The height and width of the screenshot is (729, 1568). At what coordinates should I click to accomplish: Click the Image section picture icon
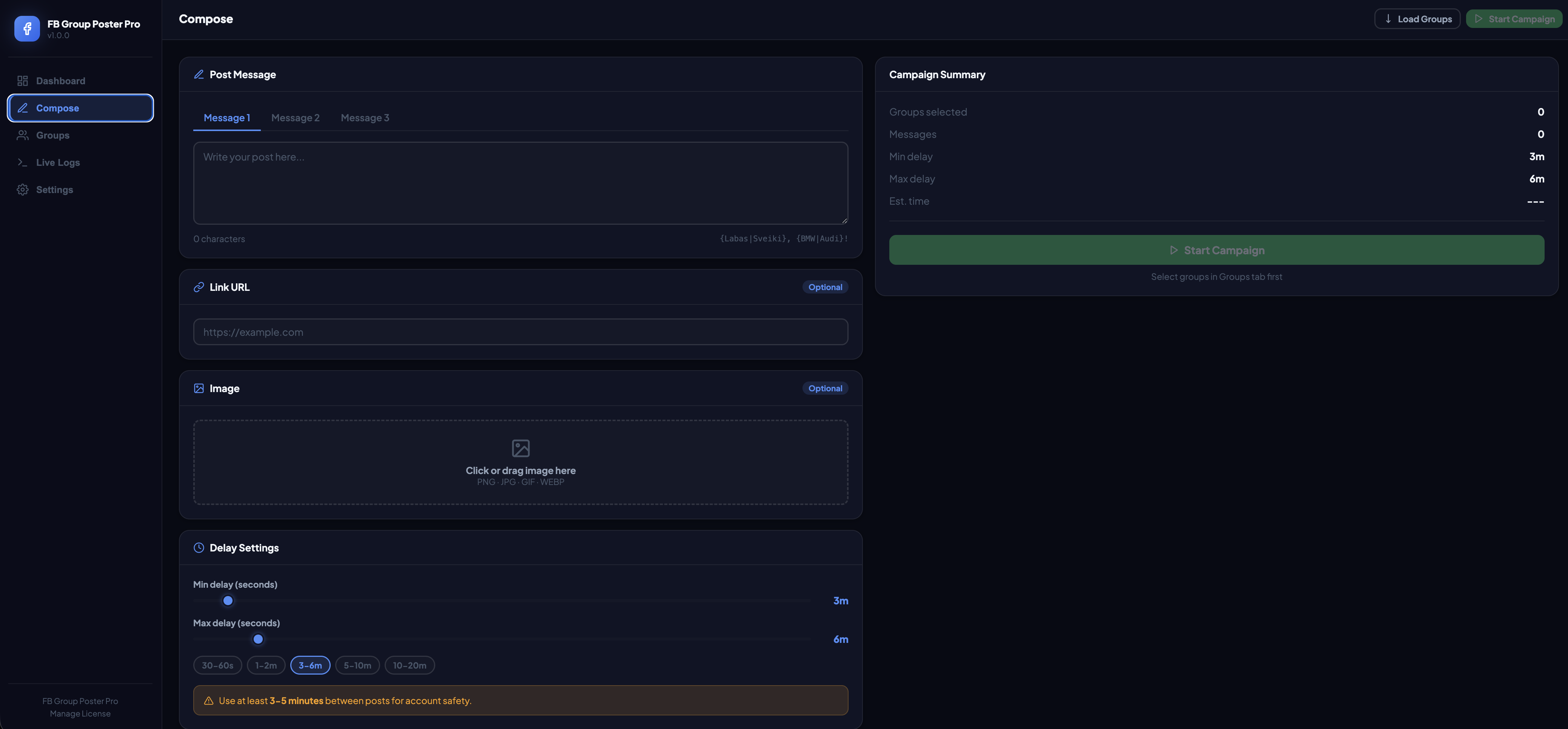(199, 388)
